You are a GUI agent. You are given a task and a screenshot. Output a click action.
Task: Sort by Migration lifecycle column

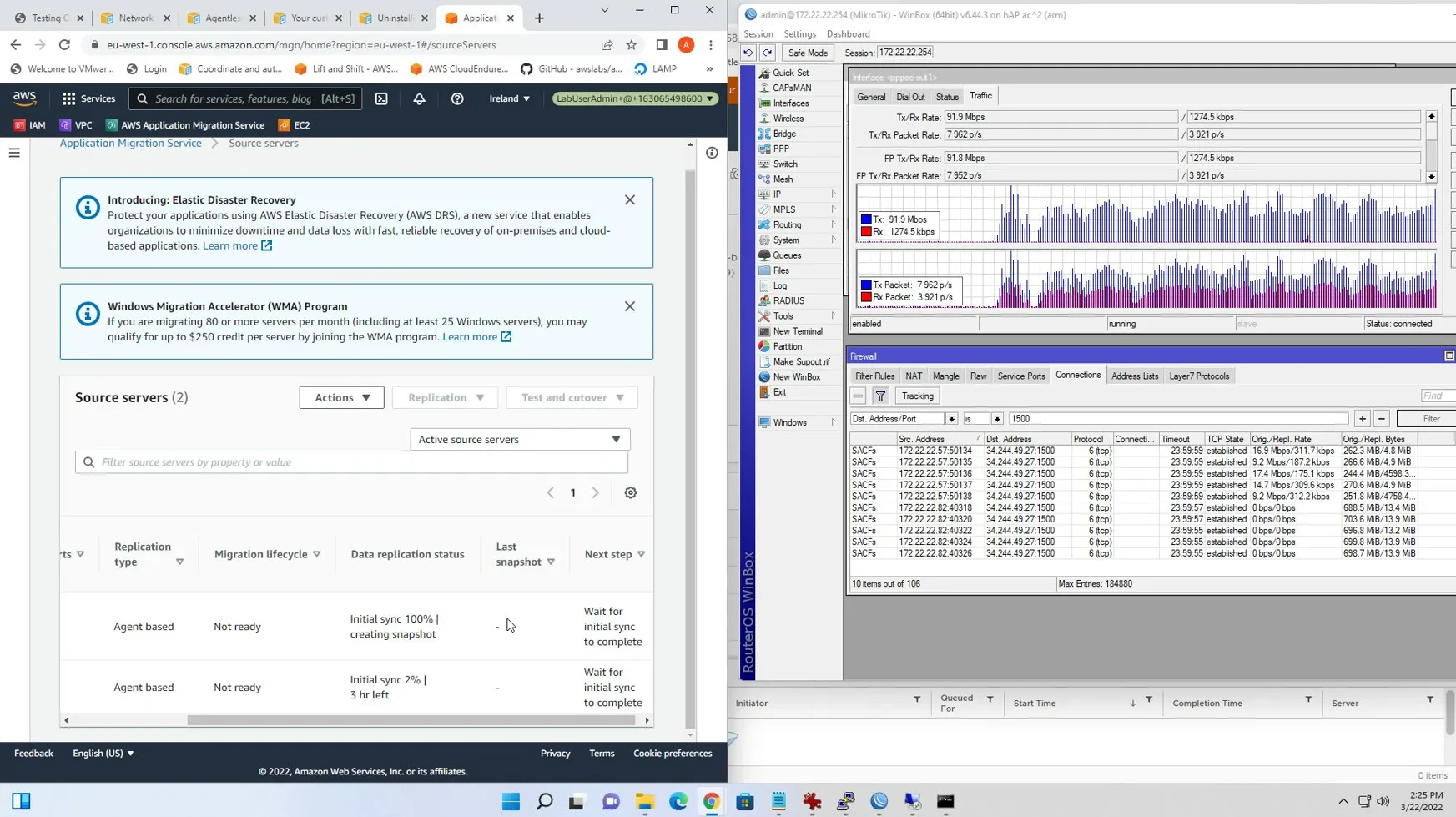click(x=267, y=554)
